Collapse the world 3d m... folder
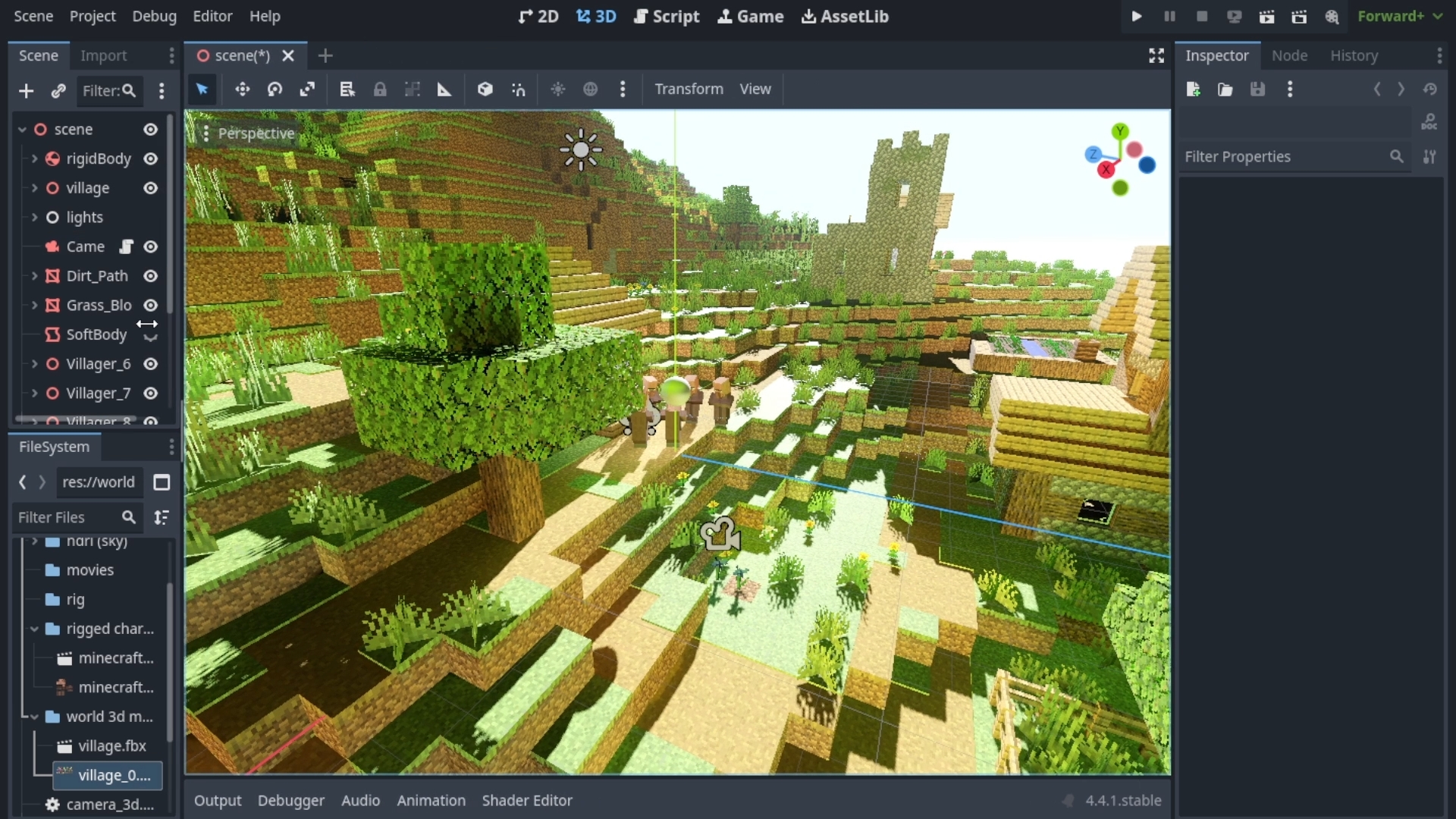Viewport: 1456px width, 819px height. coord(35,717)
